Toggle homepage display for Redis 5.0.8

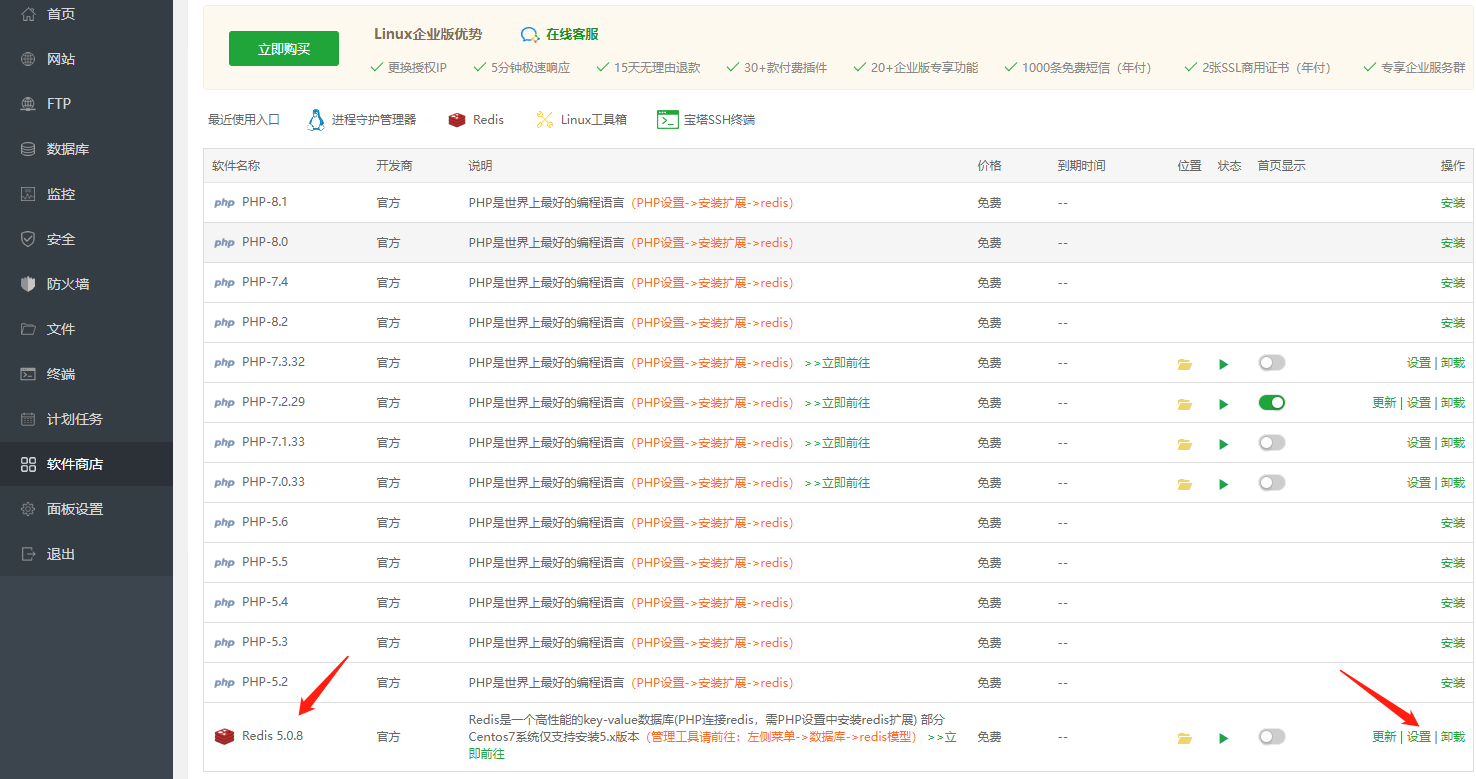(x=1271, y=737)
